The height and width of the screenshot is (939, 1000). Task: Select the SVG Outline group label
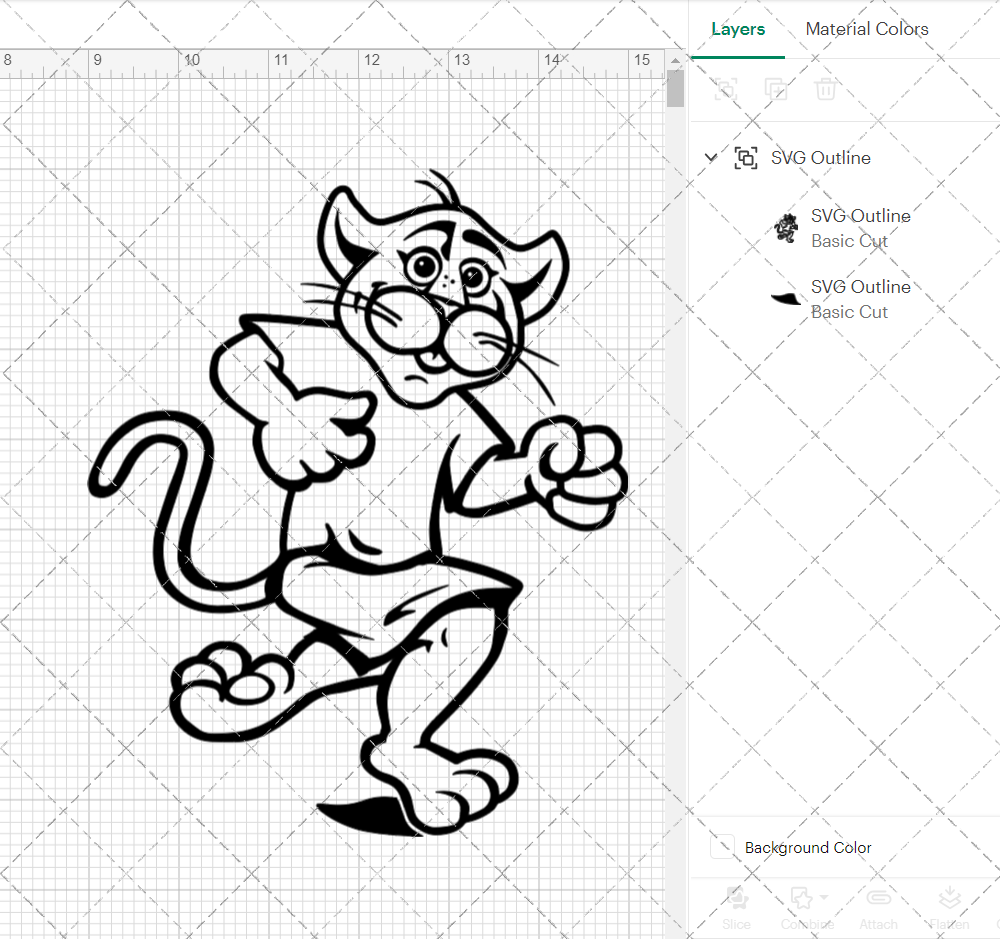pos(820,158)
